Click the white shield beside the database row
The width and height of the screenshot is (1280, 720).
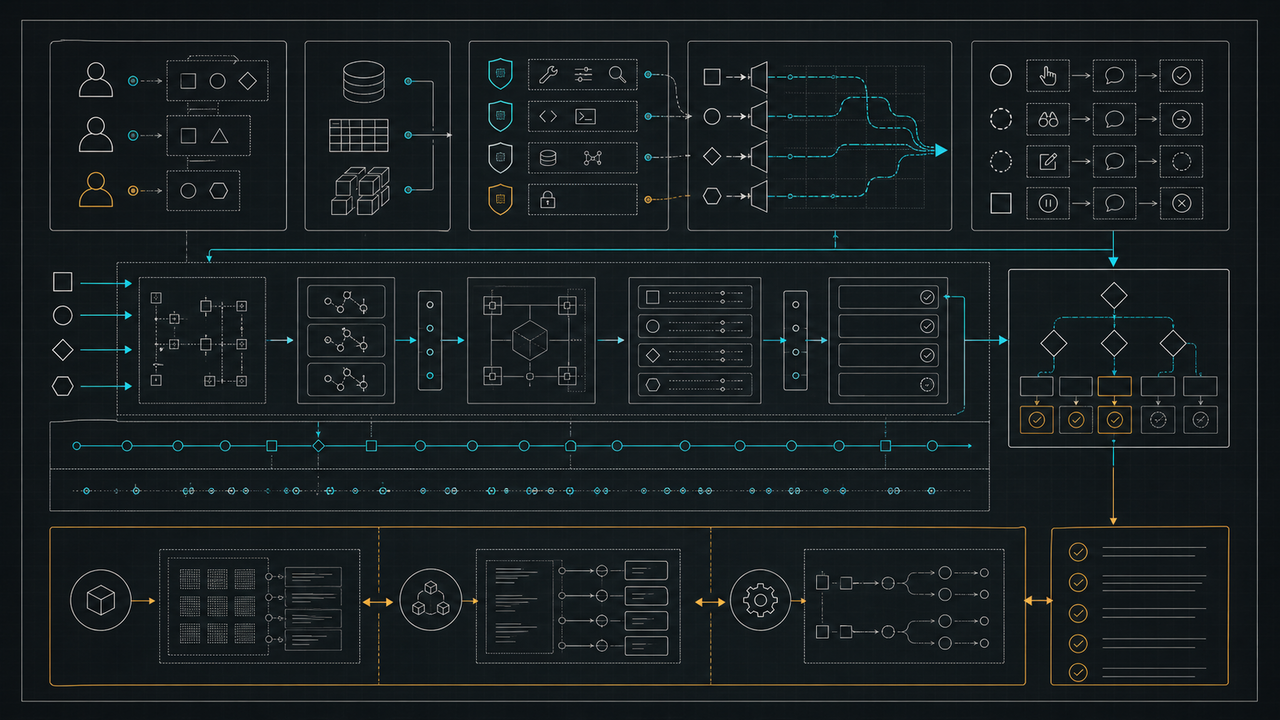pyautogui.click(x=500, y=158)
